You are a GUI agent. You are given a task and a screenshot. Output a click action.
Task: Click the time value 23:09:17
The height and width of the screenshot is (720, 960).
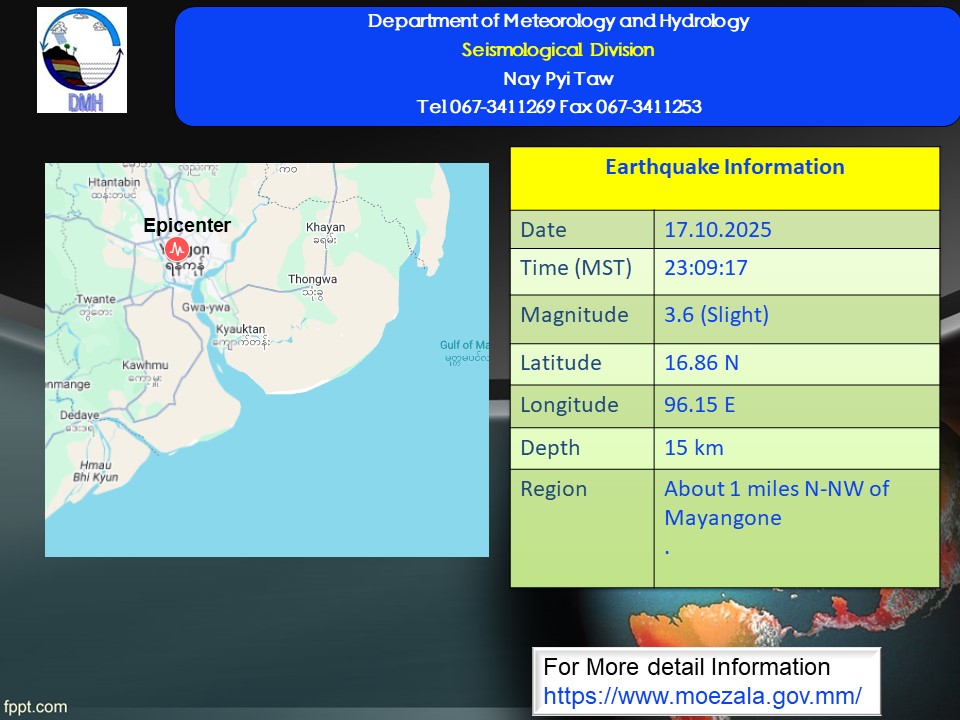pyautogui.click(x=706, y=269)
